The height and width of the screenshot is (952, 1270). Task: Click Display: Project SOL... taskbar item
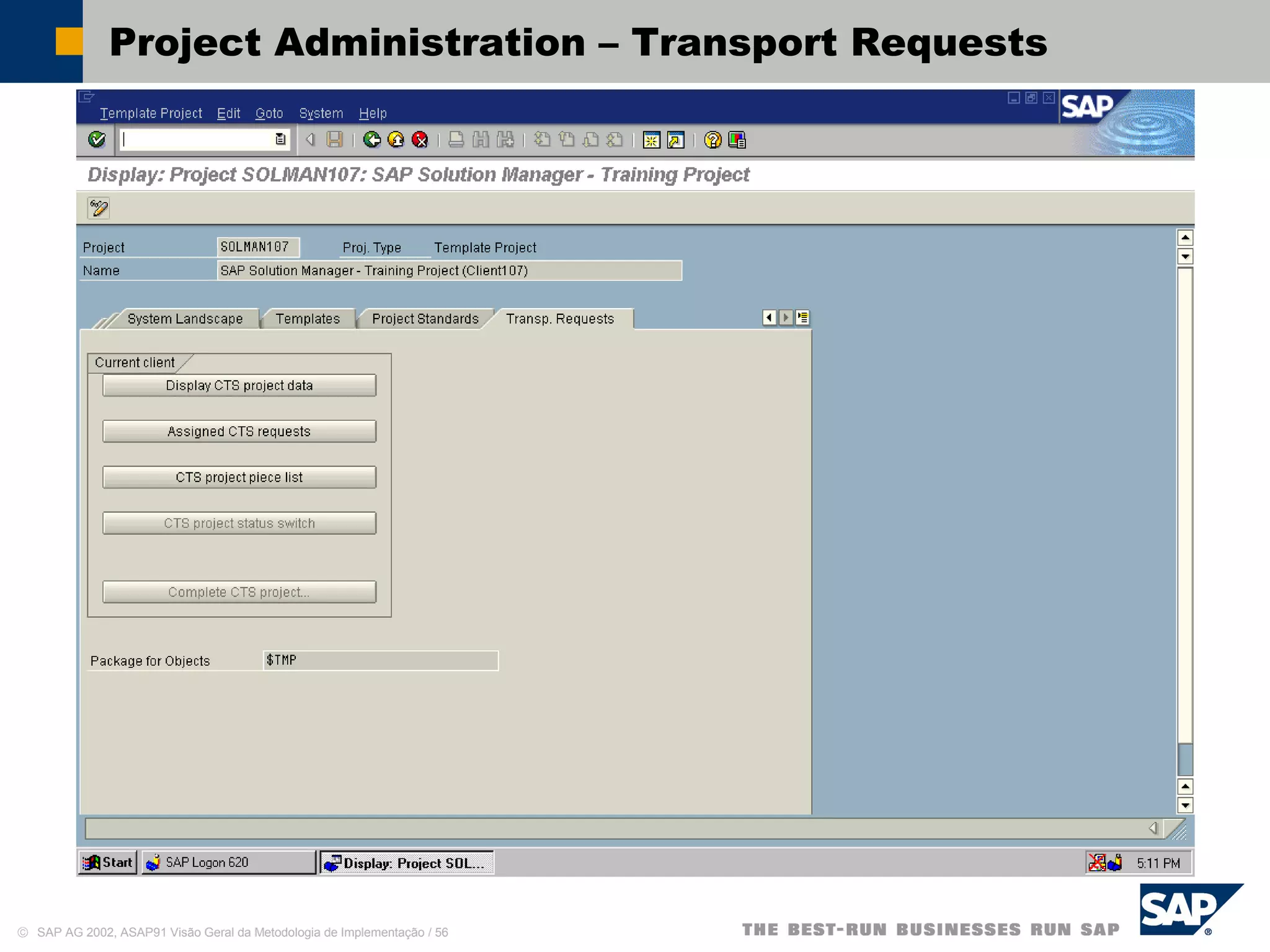(x=407, y=863)
